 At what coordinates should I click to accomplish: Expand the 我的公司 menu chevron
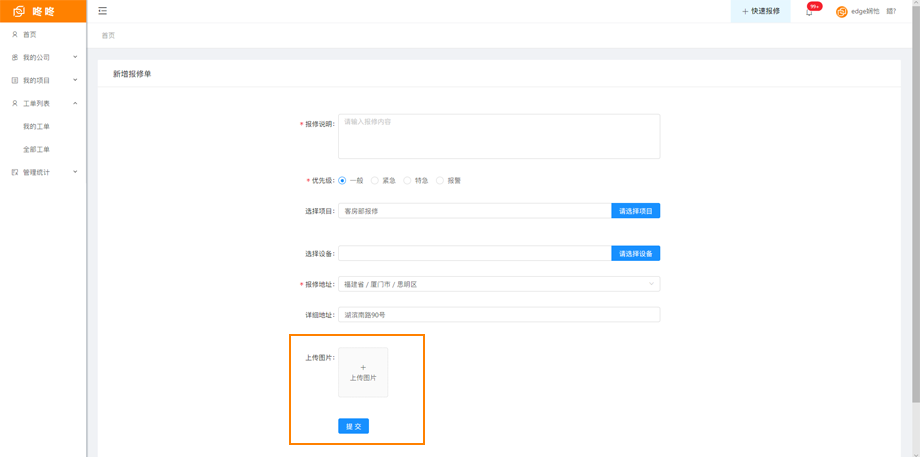[x=75, y=57]
